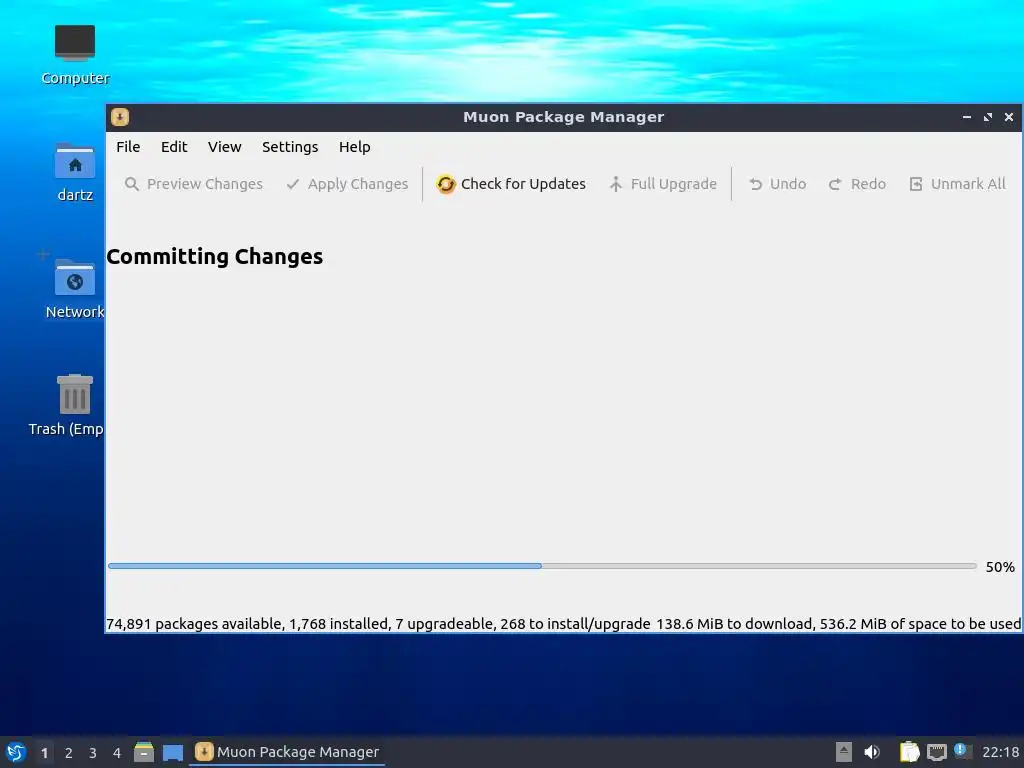Click the clipboard tray icon
1024x768 pixels.
tap(909, 752)
